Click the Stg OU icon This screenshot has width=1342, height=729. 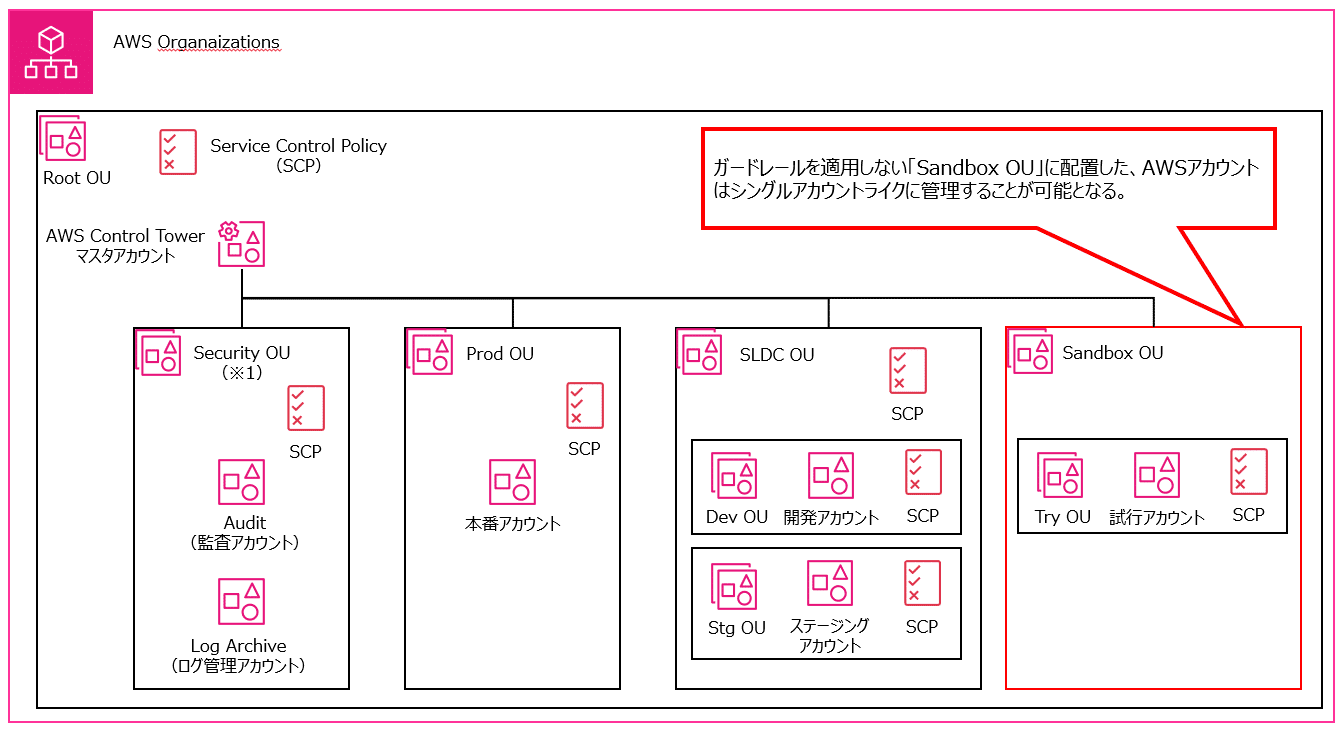[x=734, y=587]
